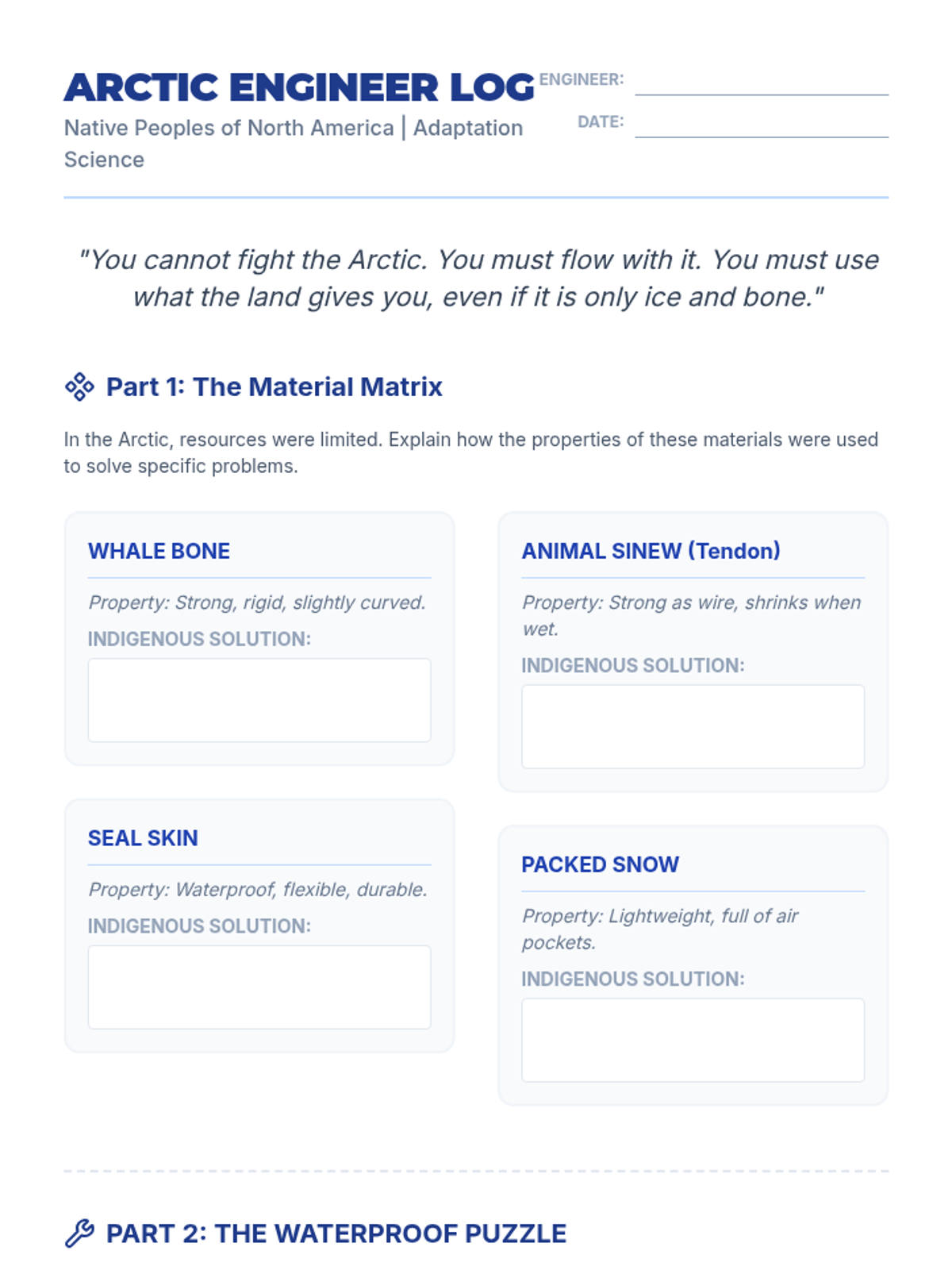The height and width of the screenshot is (1270, 952).
Task: Click the PACKED SNOW card title
Action: point(600,864)
